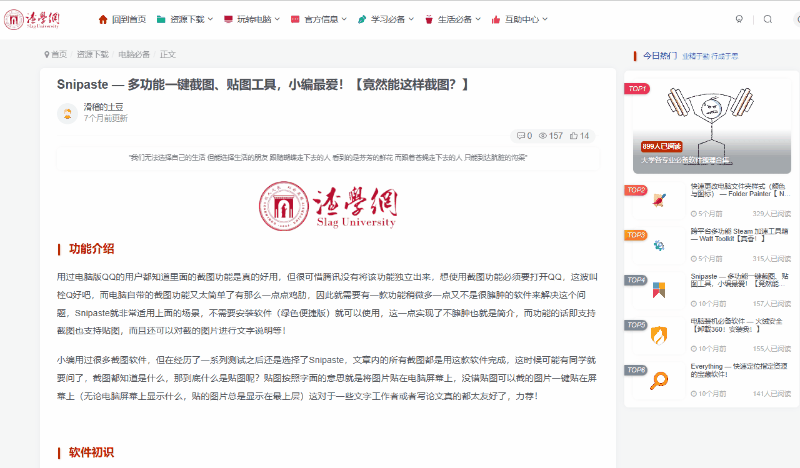Click the large Slag University banner image
Image resolution: width=800 pixels, height=468 pixels.
point(328,206)
